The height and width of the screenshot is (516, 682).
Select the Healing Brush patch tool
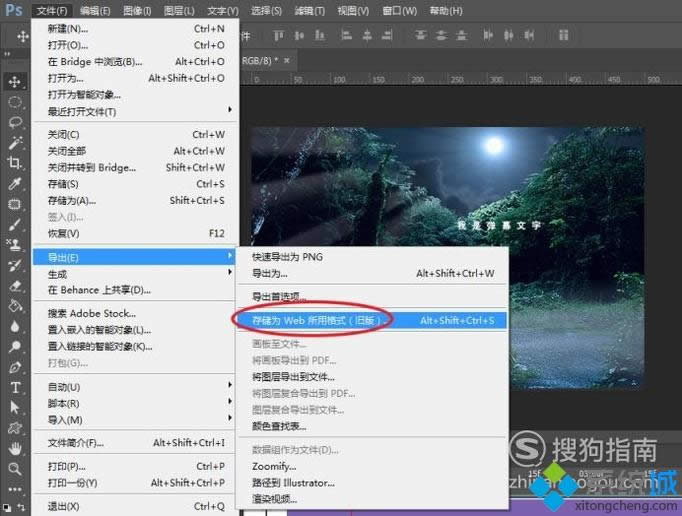click(x=15, y=204)
